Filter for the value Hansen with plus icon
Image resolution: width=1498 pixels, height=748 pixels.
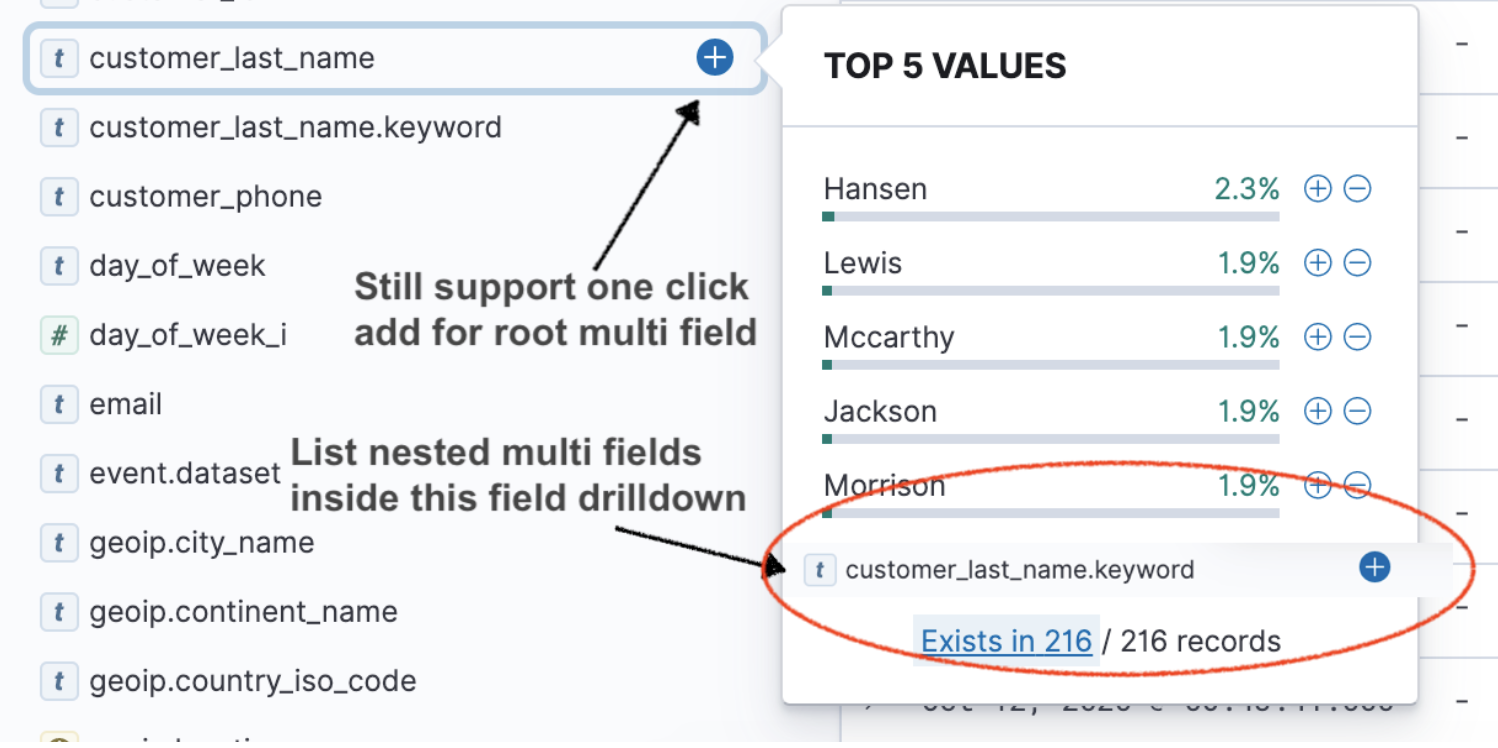[x=1317, y=188]
